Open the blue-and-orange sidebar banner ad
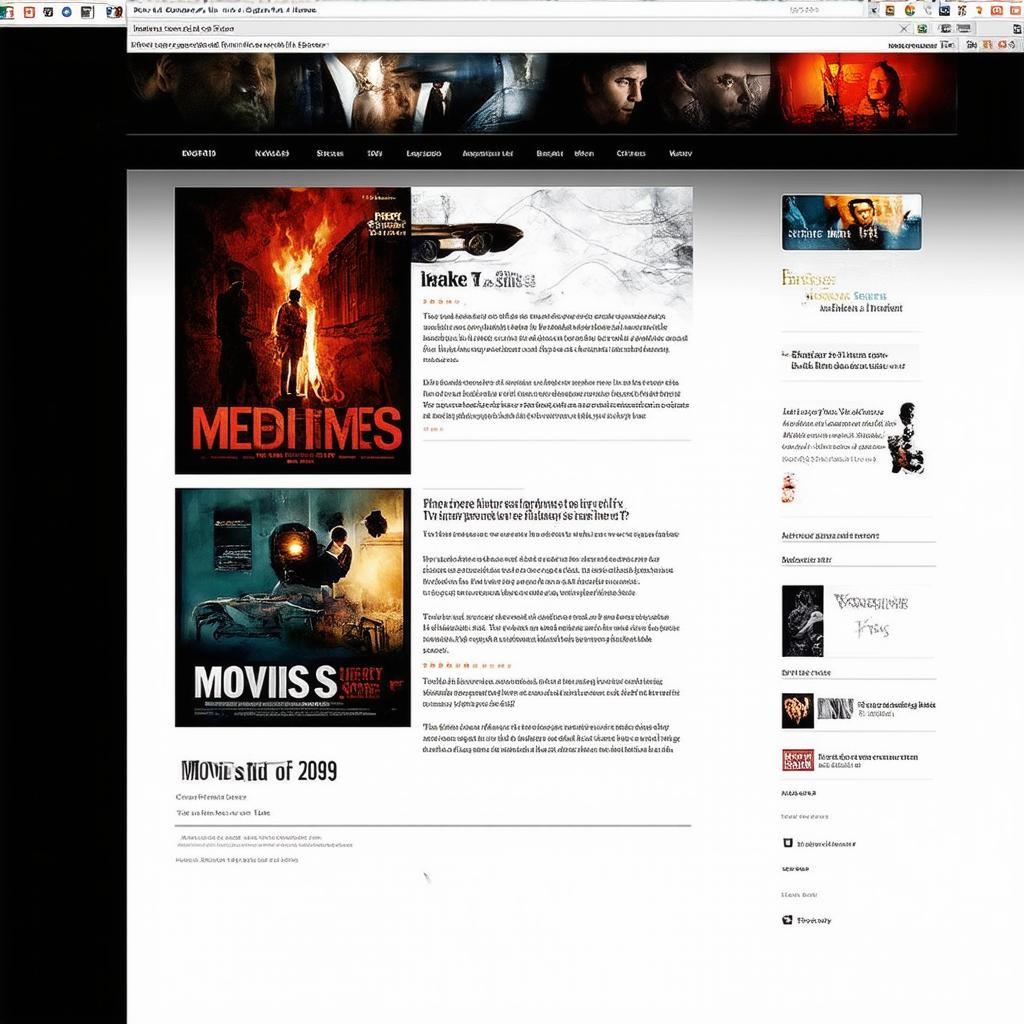 (x=852, y=222)
